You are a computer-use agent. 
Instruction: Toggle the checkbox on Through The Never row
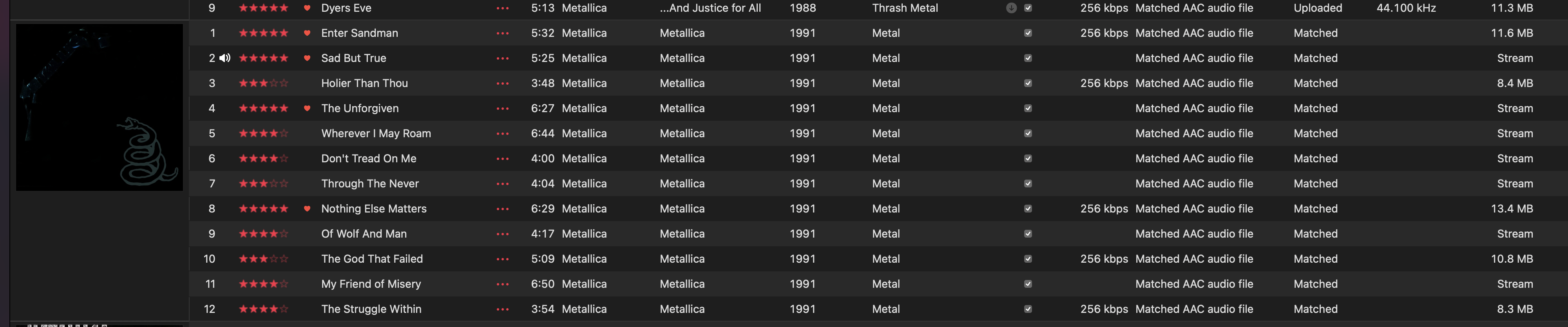pyautogui.click(x=1028, y=183)
